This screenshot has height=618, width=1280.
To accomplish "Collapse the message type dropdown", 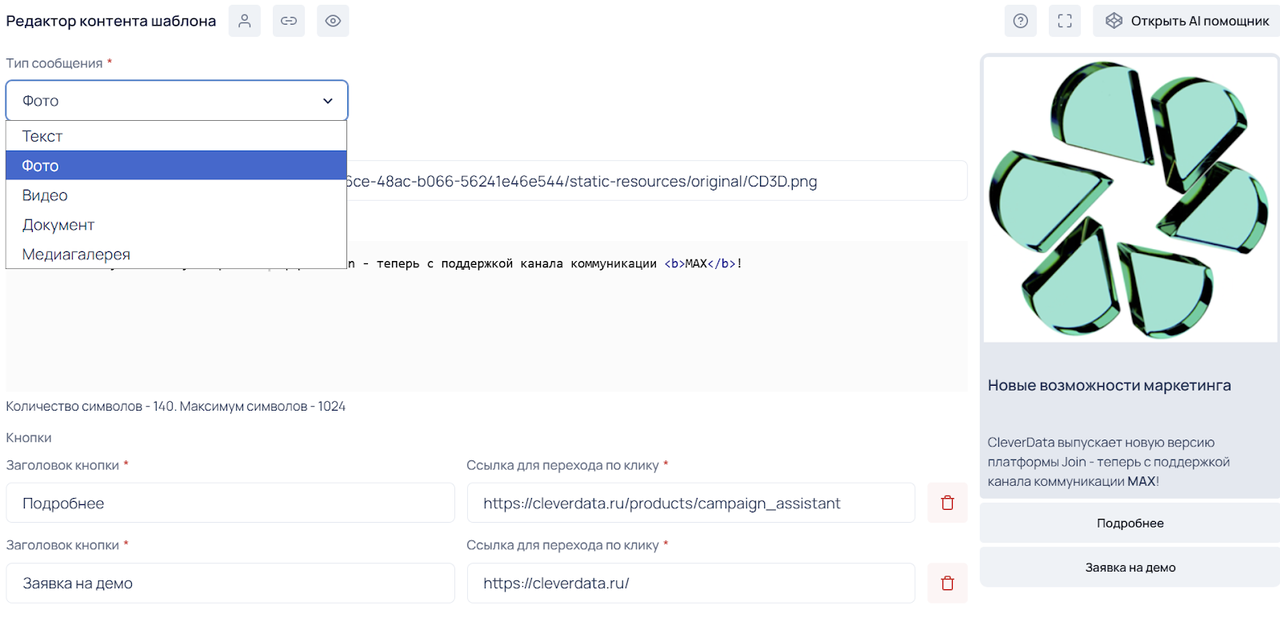I will (x=177, y=101).
